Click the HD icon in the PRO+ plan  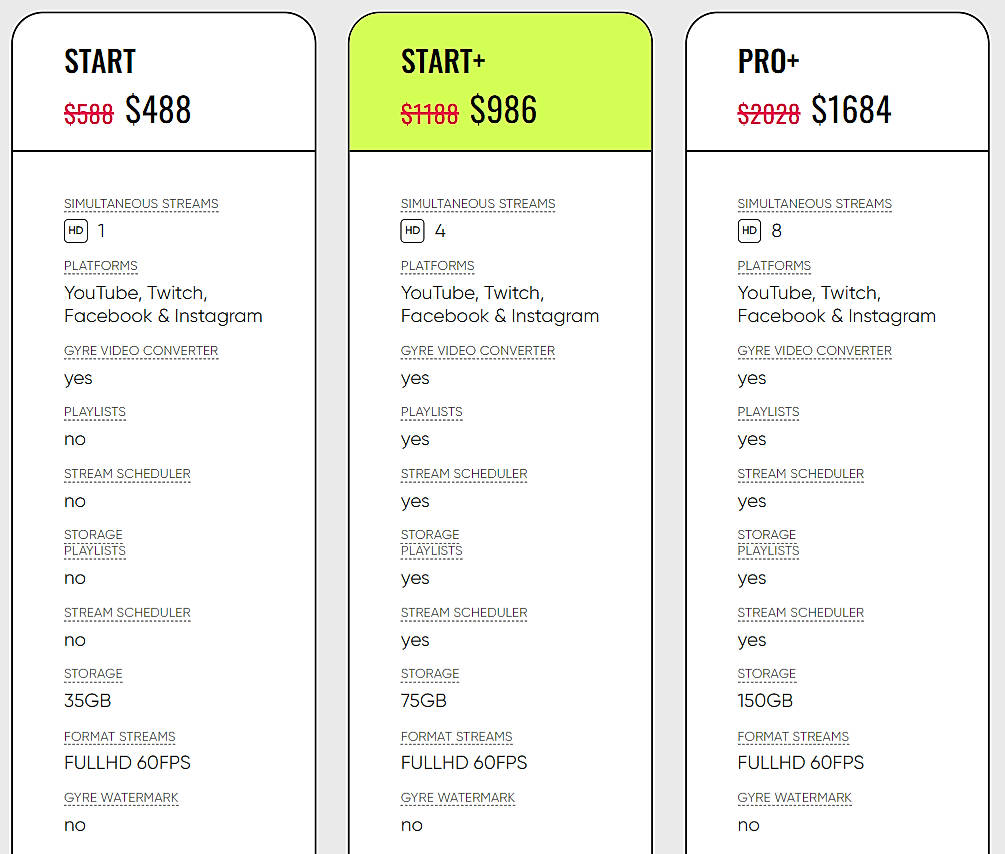click(x=749, y=230)
